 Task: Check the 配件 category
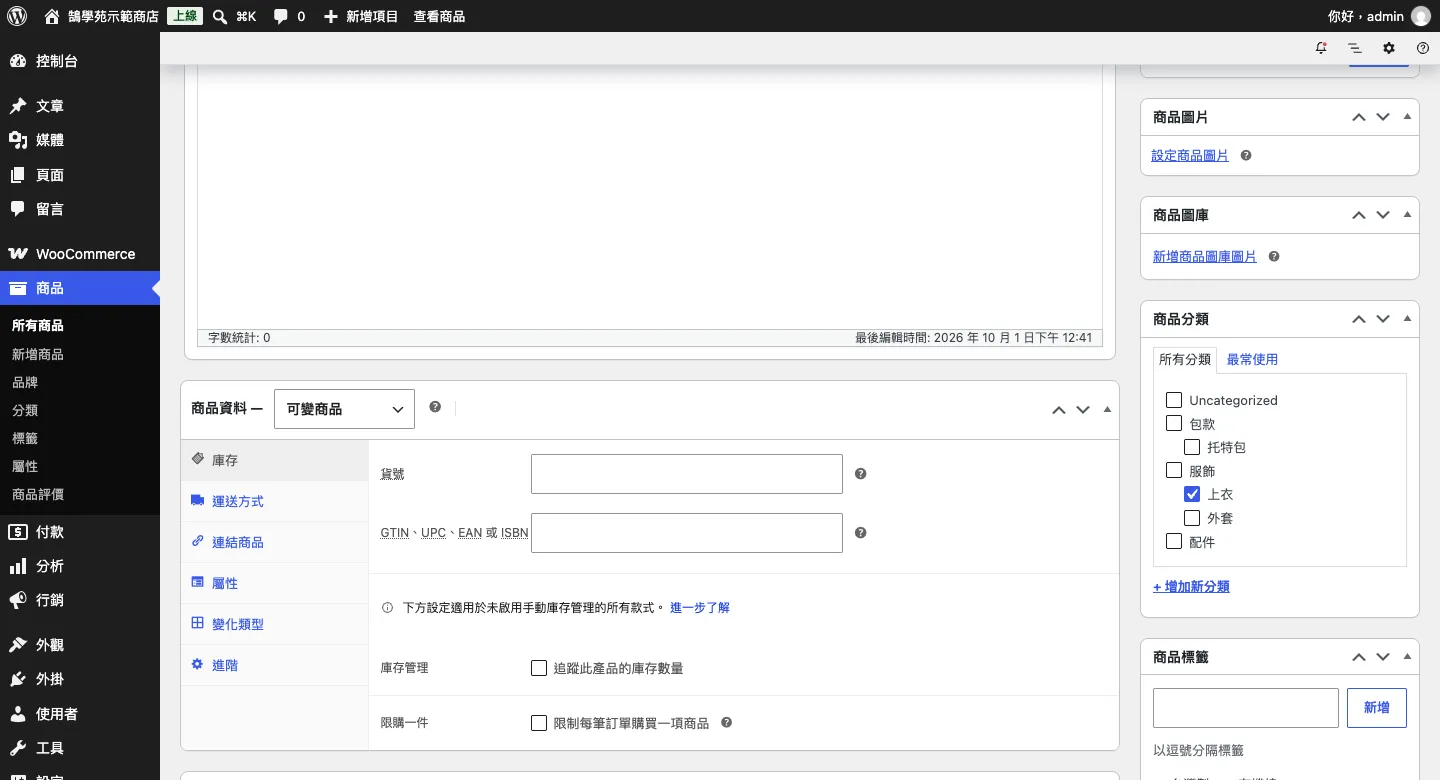pos(1174,541)
